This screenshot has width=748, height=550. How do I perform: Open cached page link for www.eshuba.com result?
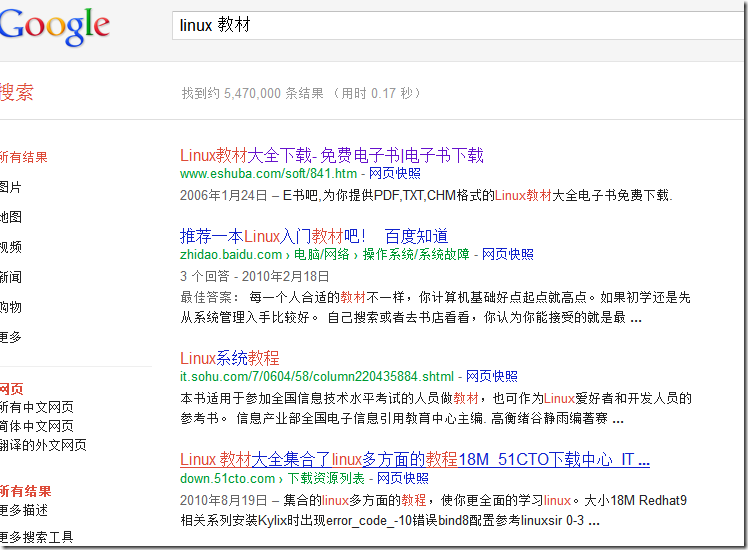pyautogui.click(x=395, y=173)
